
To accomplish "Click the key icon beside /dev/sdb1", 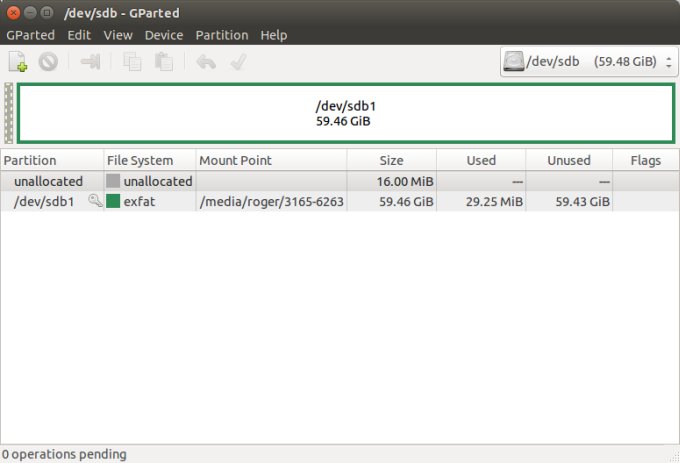I will click(95, 201).
